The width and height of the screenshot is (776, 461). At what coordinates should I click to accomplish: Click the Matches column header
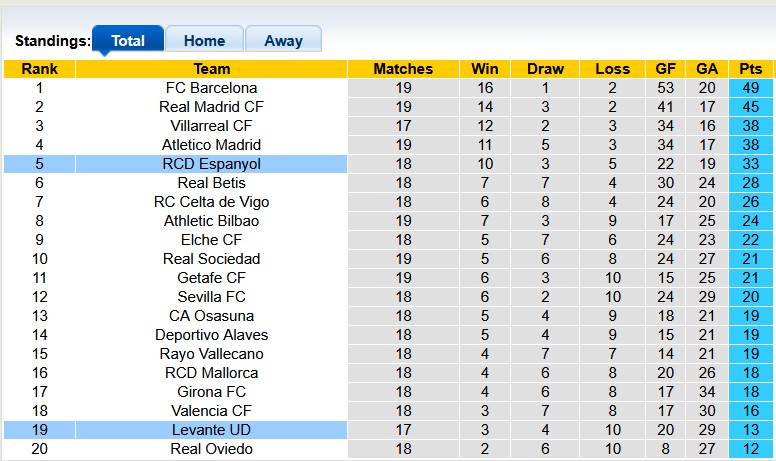click(x=403, y=69)
